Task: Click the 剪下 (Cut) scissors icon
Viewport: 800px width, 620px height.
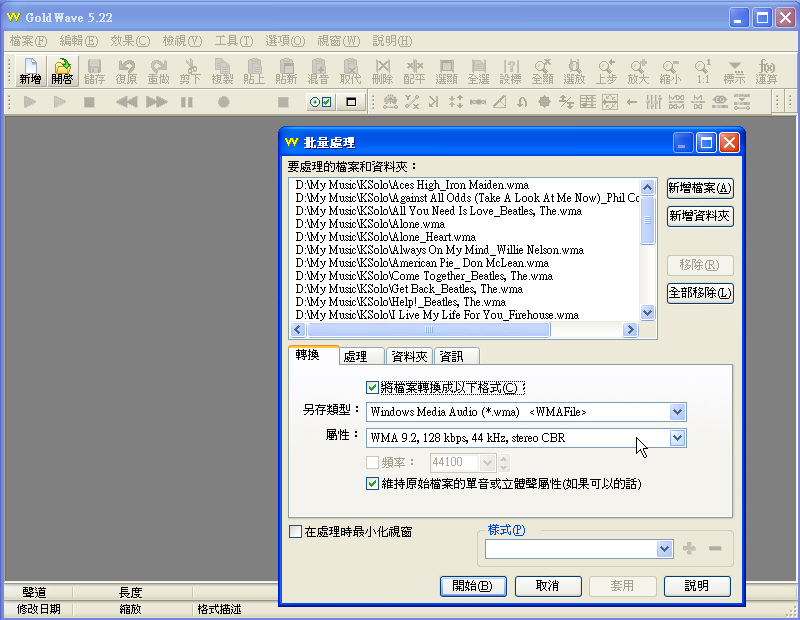Action: pyautogui.click(x=190, y=70)
